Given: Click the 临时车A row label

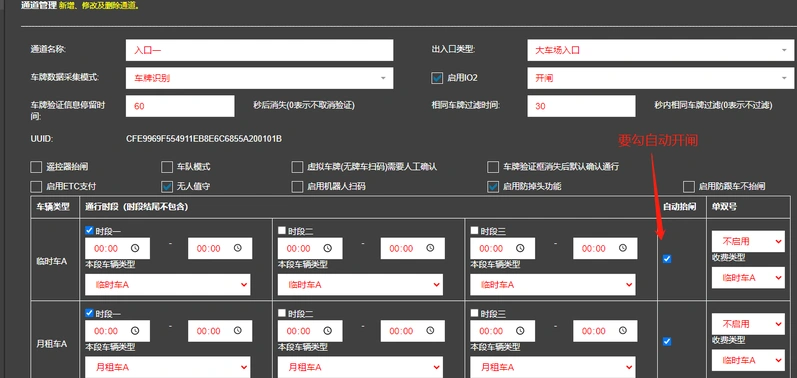Looking at the screenshot, I should 51,262.
